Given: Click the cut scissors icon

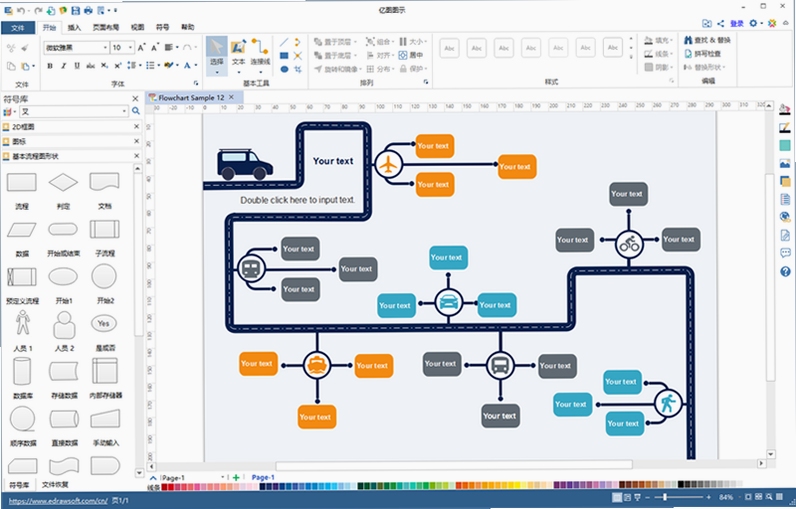Looking at the screenshot, I should 11,48.
